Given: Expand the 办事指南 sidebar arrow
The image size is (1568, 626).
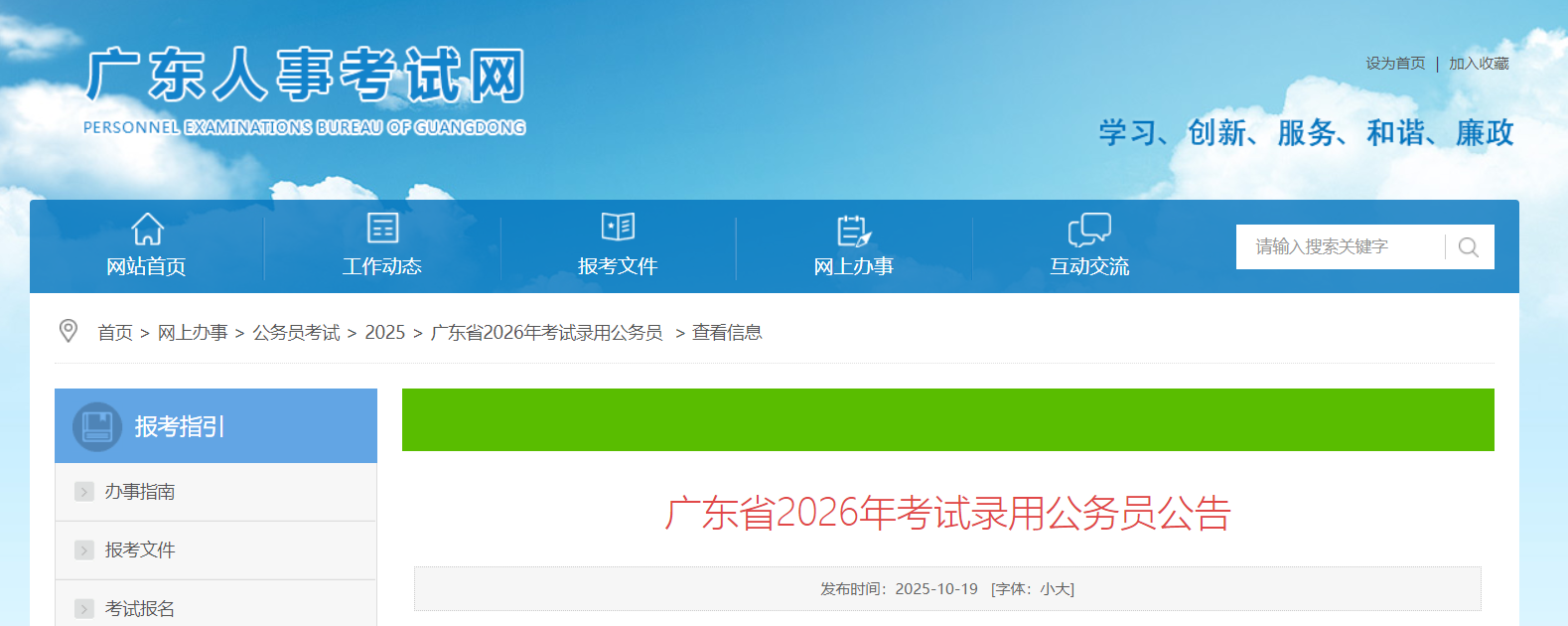Looking at the screenshot, I should pos(84,492).
